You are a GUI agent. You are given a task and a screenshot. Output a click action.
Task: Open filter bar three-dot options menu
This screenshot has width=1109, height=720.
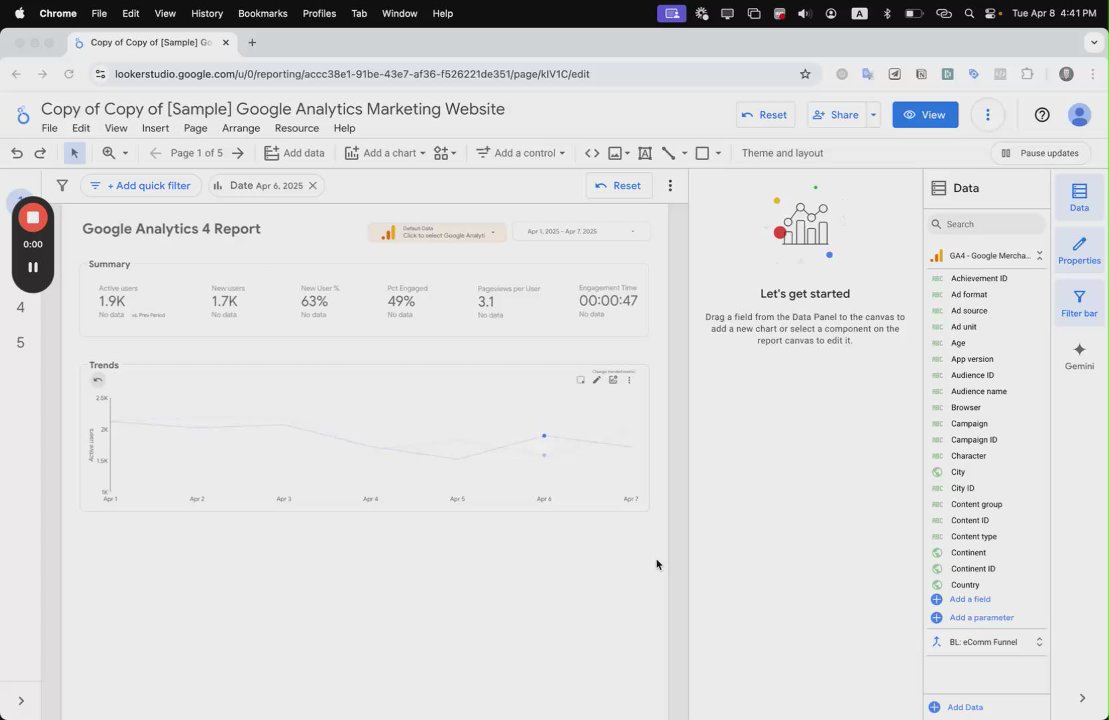(x=670, y=185)
